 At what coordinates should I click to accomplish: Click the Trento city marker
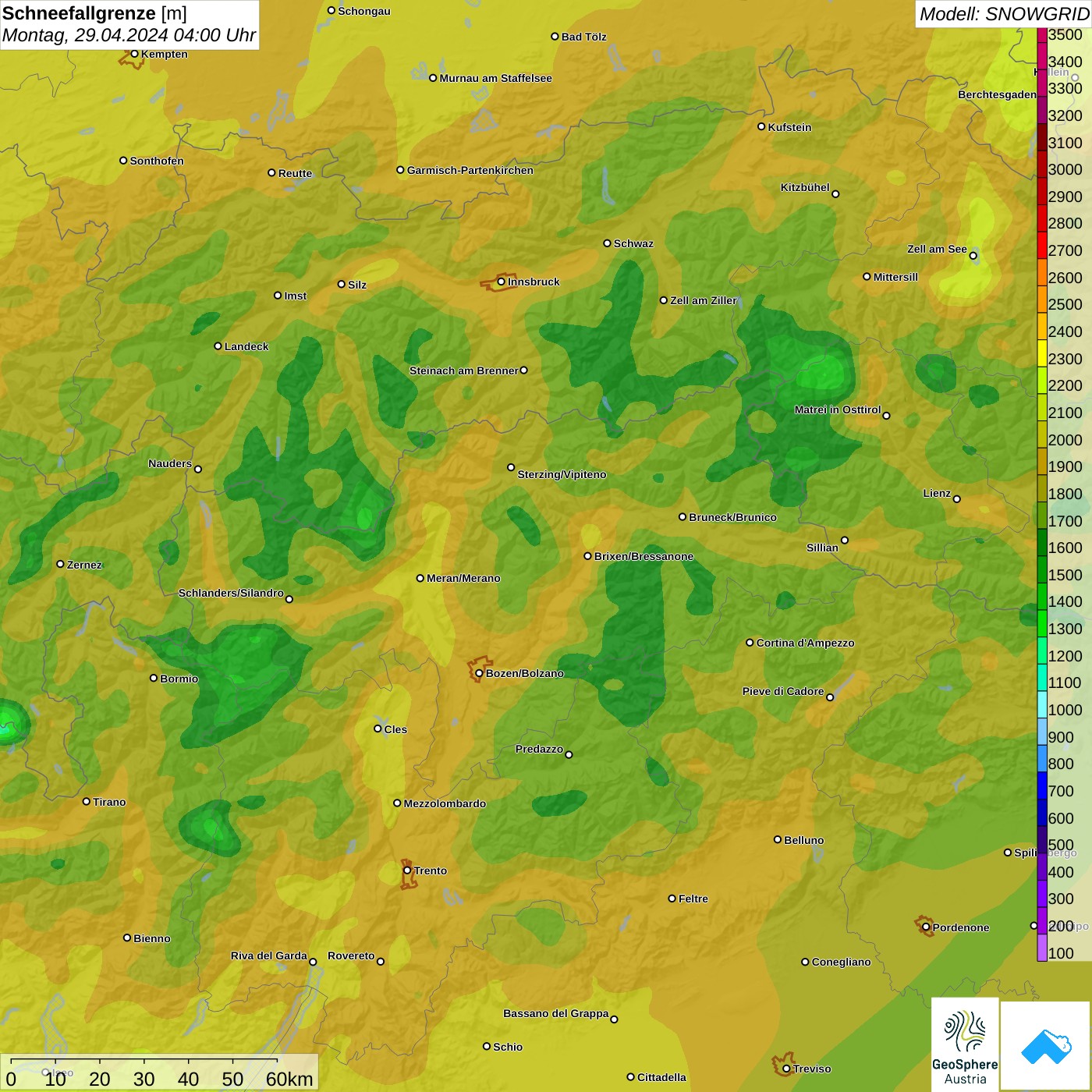tap(407, 870)
